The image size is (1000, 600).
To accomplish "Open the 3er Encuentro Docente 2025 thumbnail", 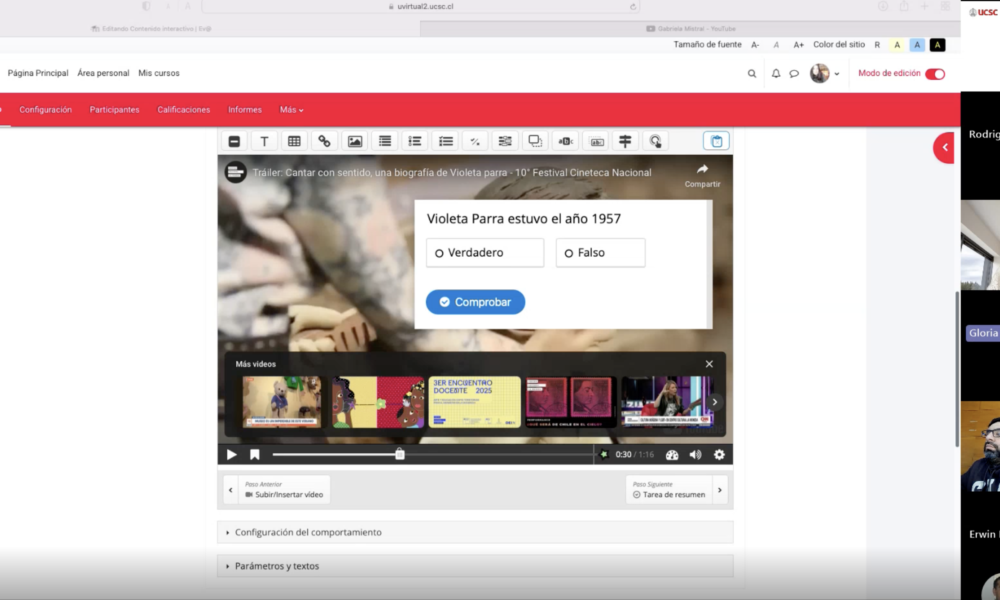I will click(474, 402).
